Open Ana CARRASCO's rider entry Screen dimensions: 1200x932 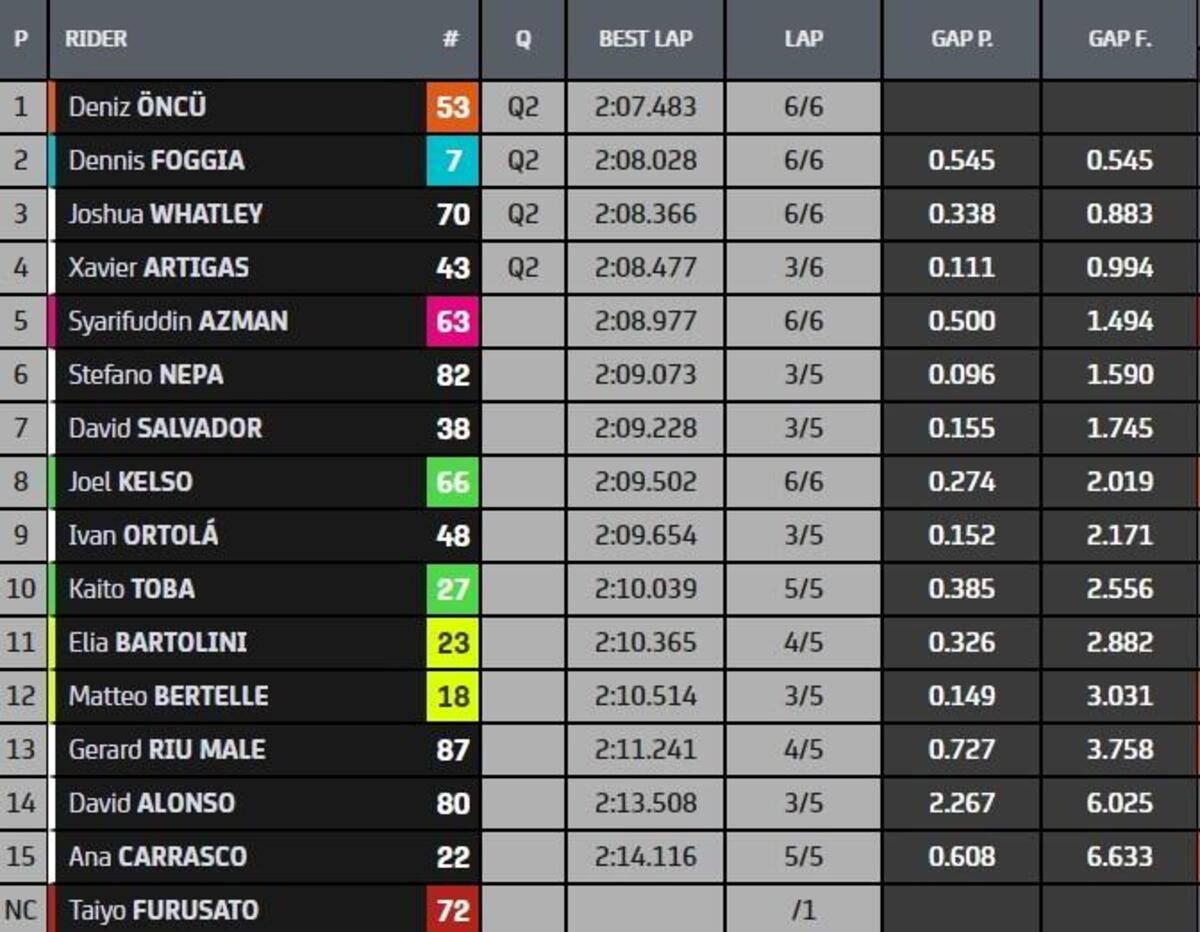pos(157,857)
